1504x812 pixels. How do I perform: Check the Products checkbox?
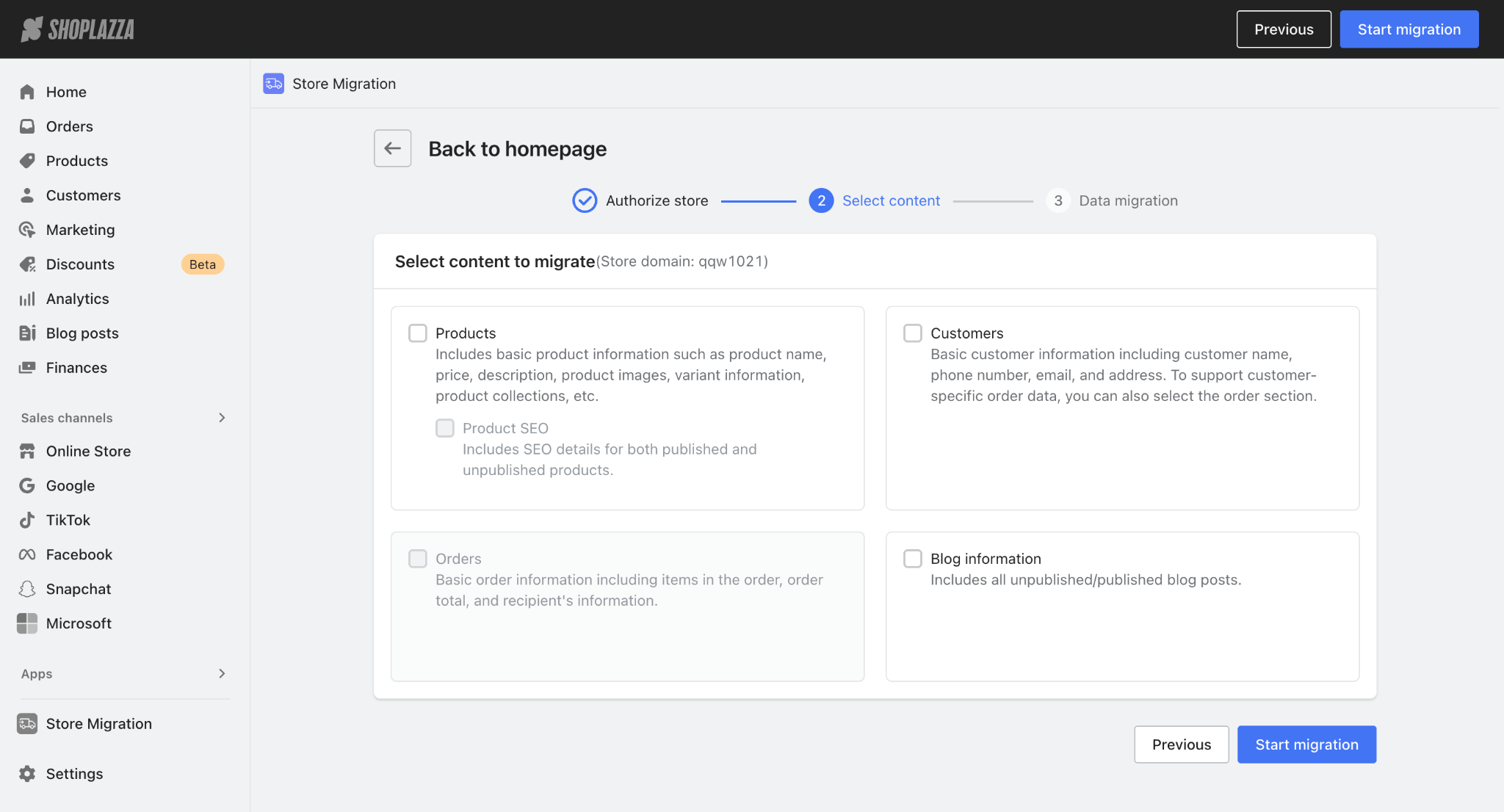[x=418, y=333]
